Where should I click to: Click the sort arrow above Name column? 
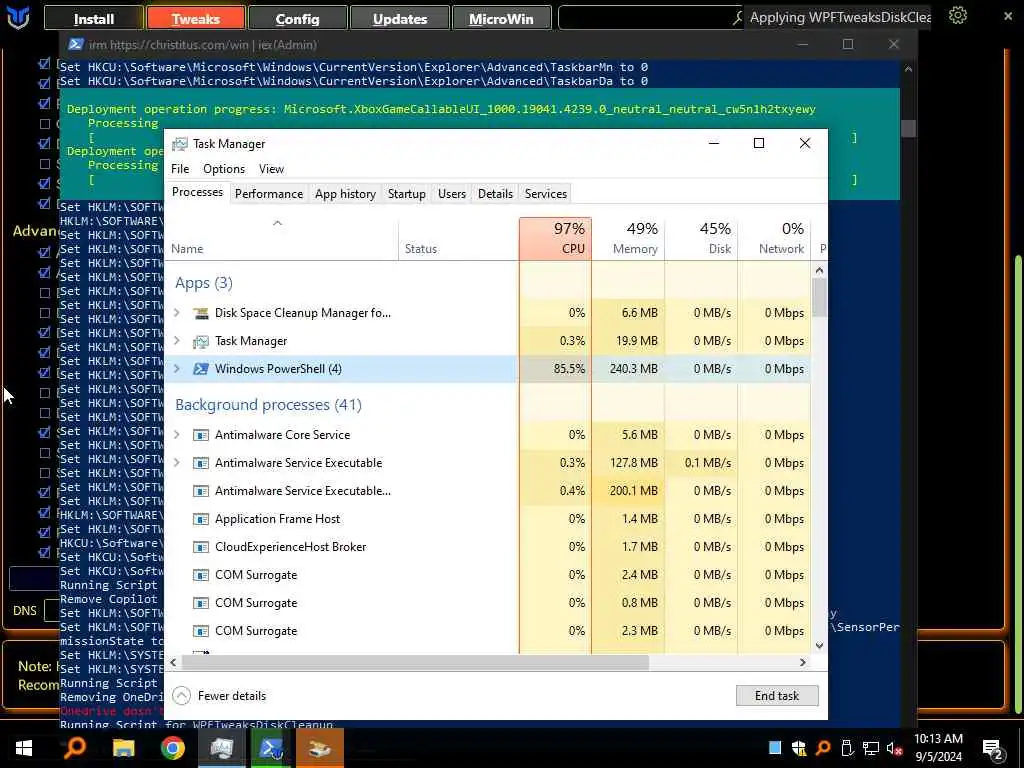click(278, 223)
